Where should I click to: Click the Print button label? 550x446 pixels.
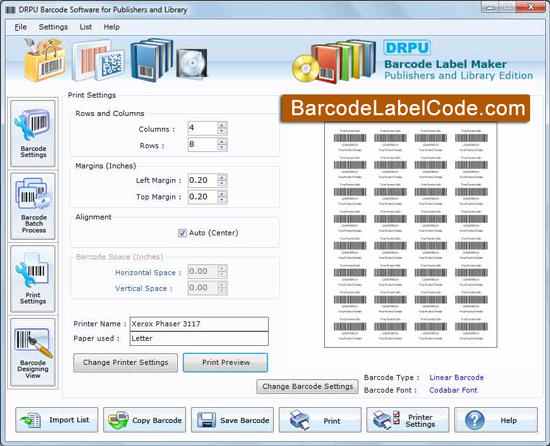click(331, 421)
